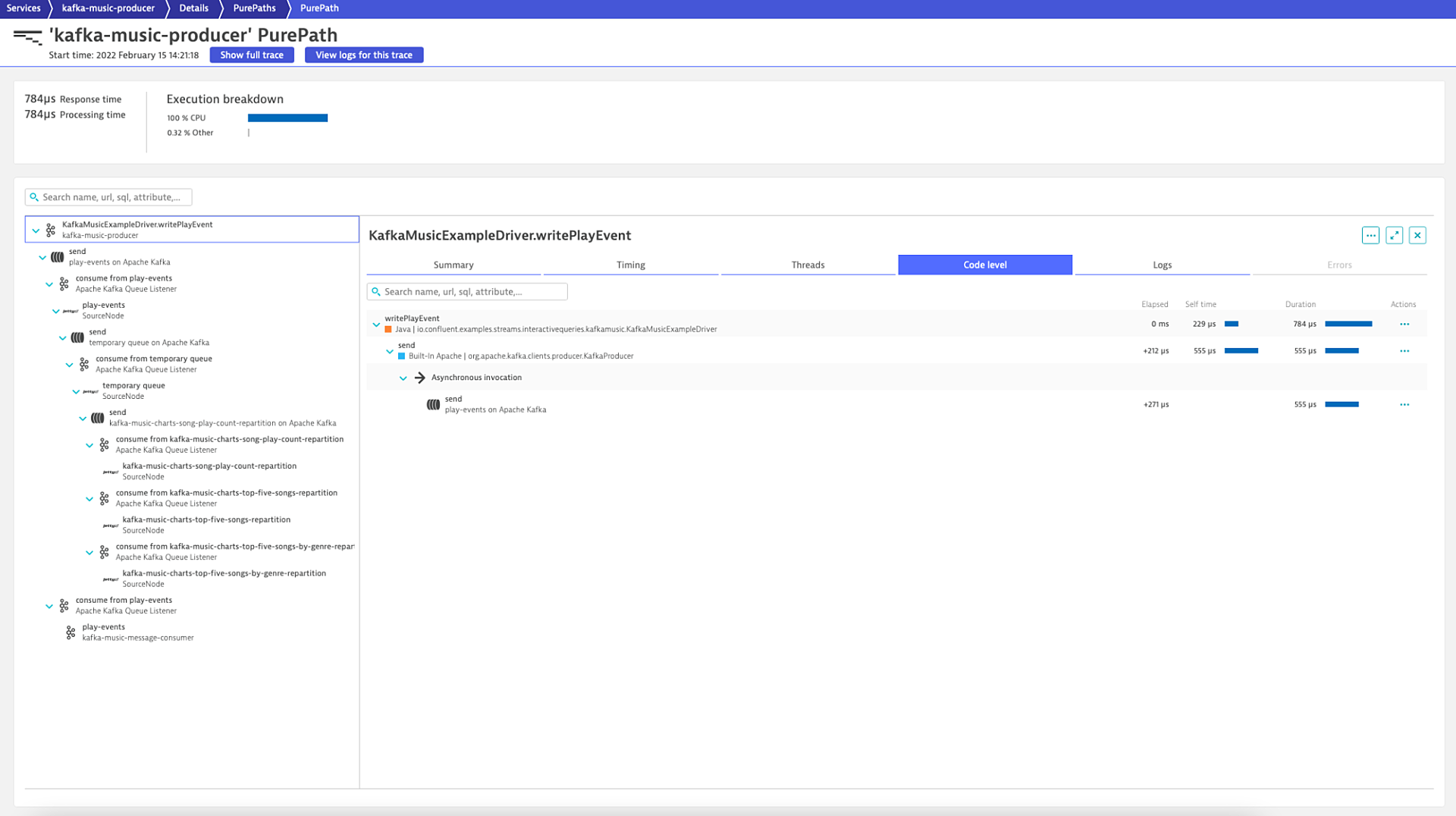1456x816 pixels.
Task: Click the Queue Listener icon for 'consume from play-events'
Action: [x=63, y=283]
